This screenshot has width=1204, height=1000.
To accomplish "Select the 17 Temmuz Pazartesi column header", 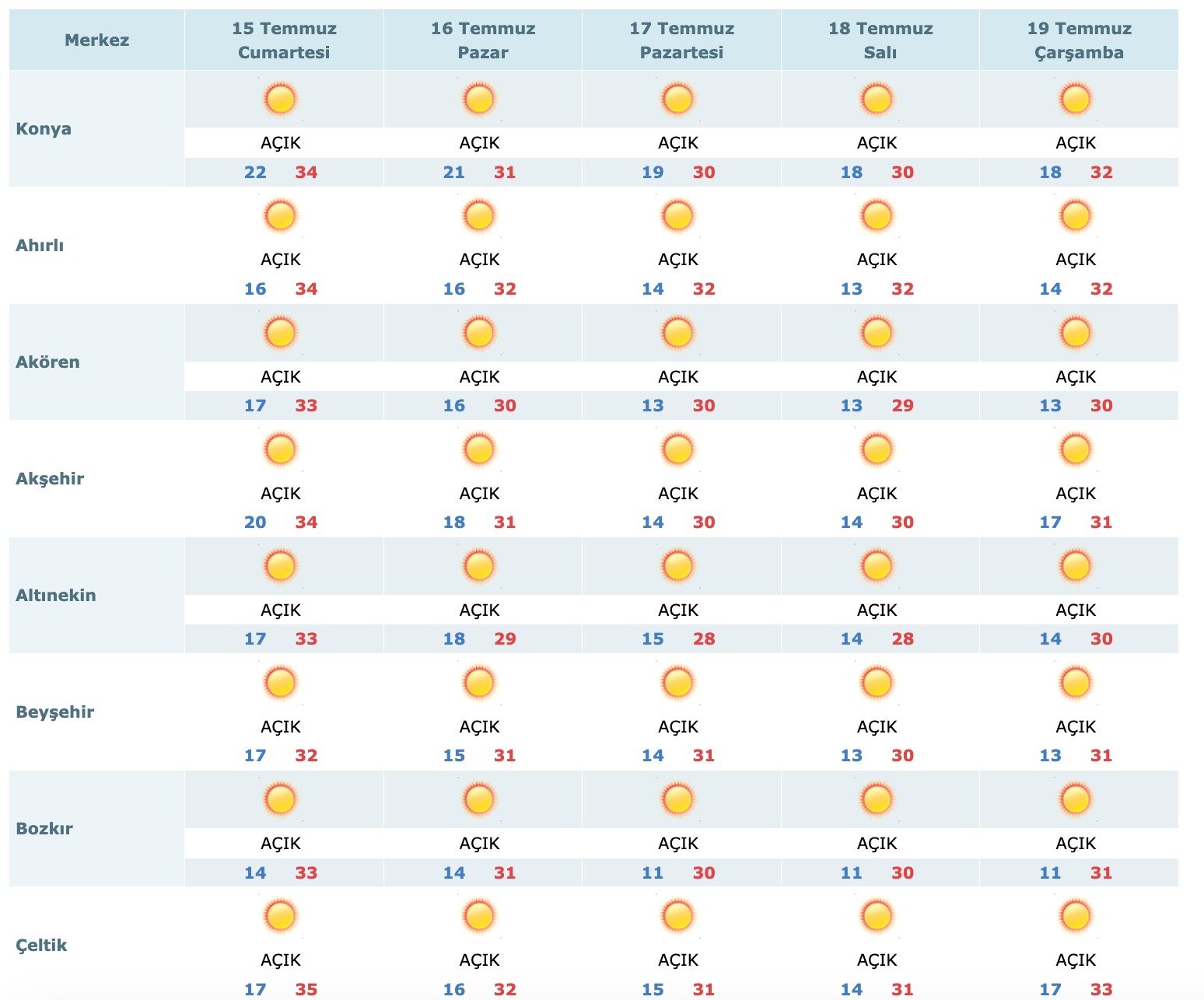I will click(x=681, y=40).
